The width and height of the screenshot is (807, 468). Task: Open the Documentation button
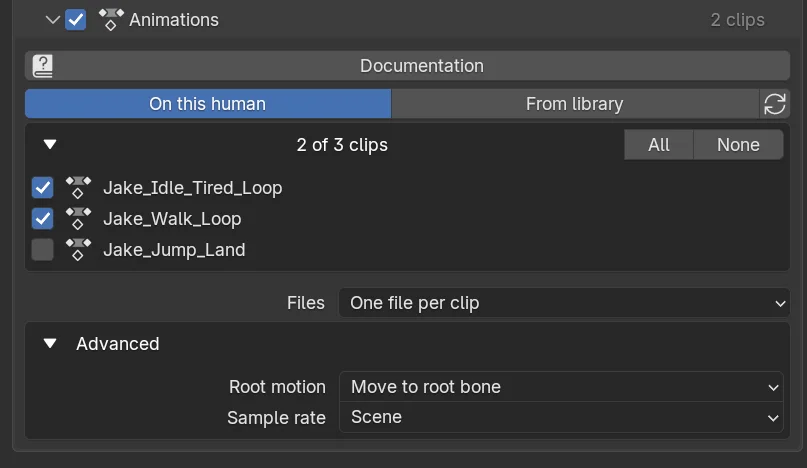pos(407,66)
